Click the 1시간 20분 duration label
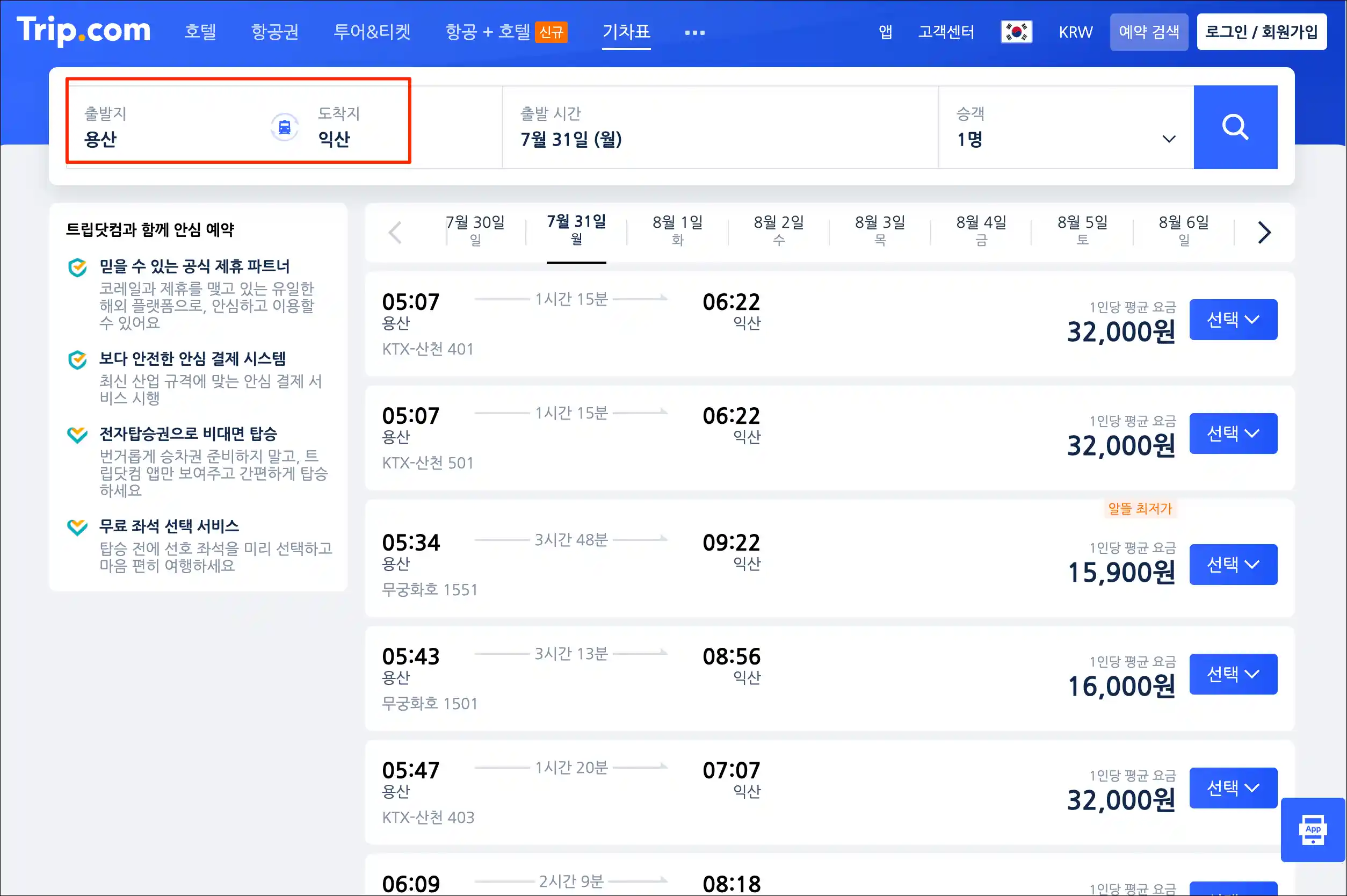The image size is (1347, 896). point(571,768)
